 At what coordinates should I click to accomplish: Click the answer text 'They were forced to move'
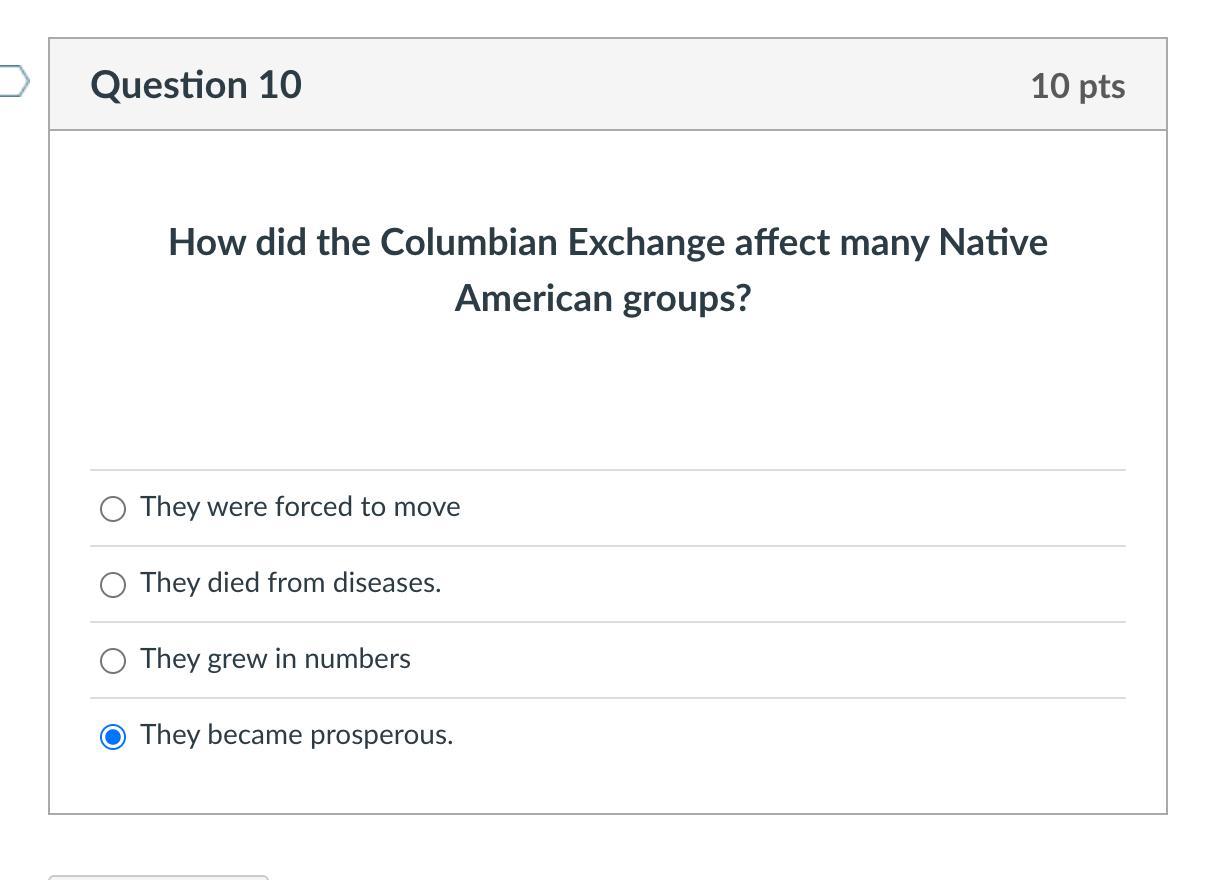coord(300,507)
